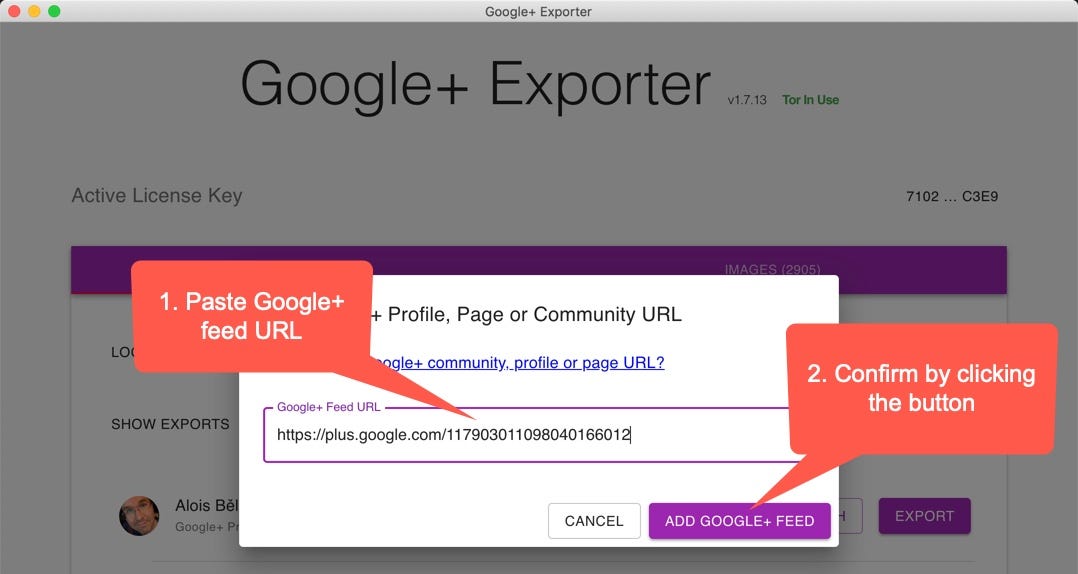Open the community, profile or page URL help link
The height and width of the screenshot is (574, 1078).
(519, 362)
